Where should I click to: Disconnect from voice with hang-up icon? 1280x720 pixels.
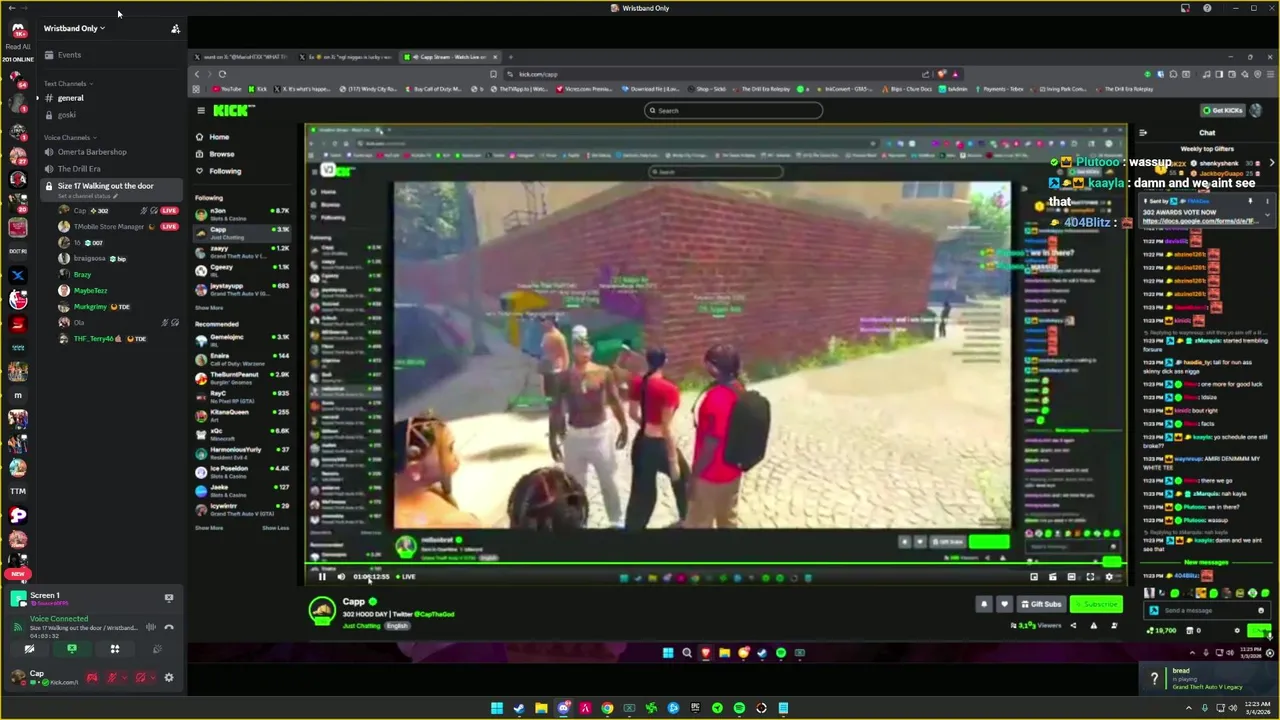tap(168, 627)
